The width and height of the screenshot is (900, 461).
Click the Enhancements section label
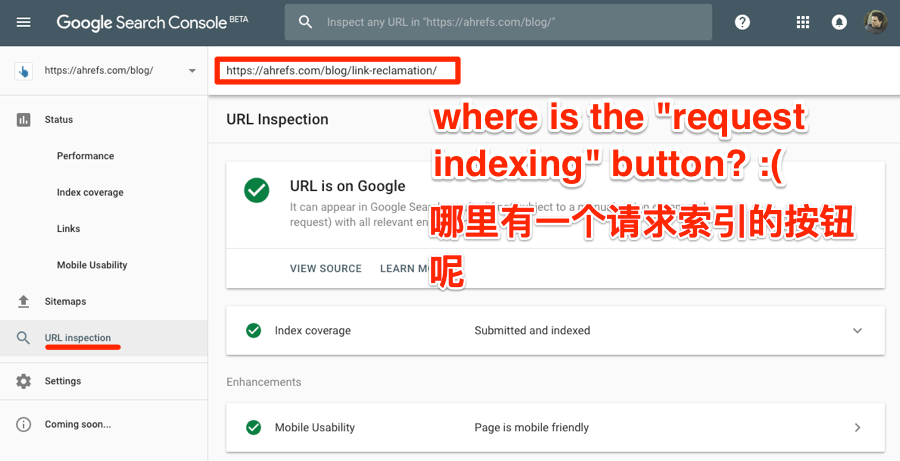pyautogui.click(x=263, y=382)
